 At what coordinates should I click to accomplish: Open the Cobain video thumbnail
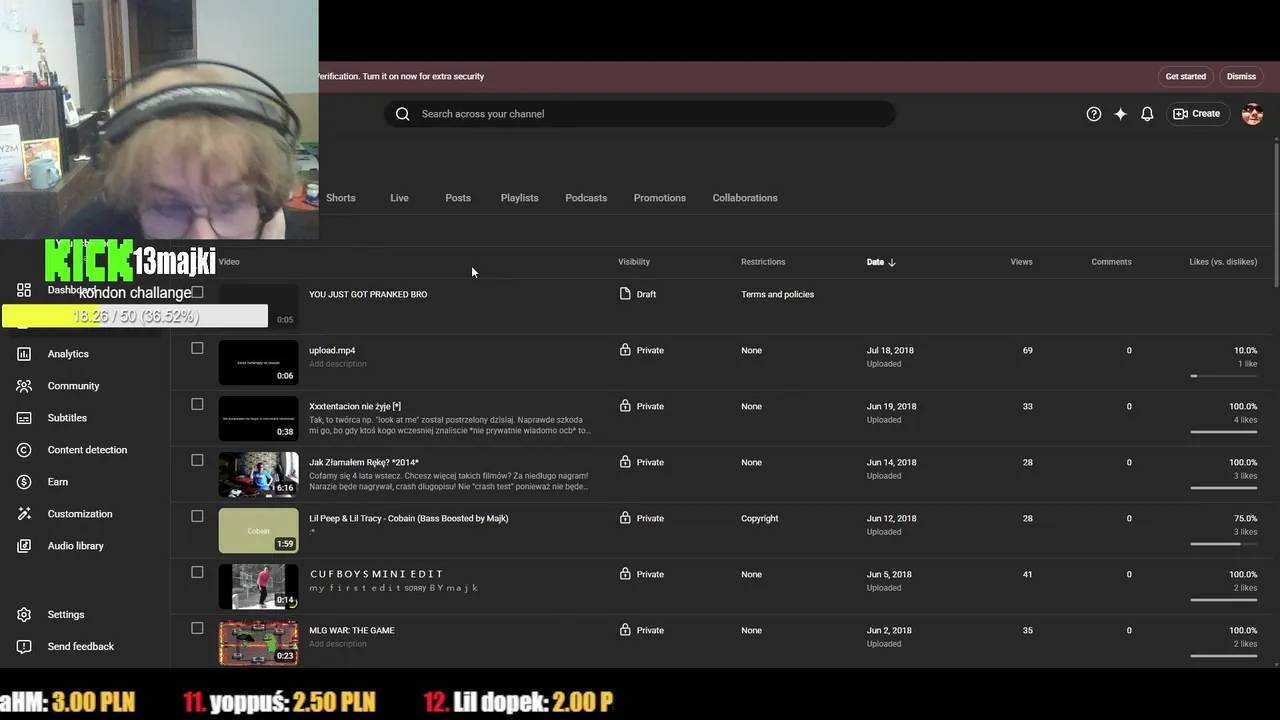tap(258, 530)
